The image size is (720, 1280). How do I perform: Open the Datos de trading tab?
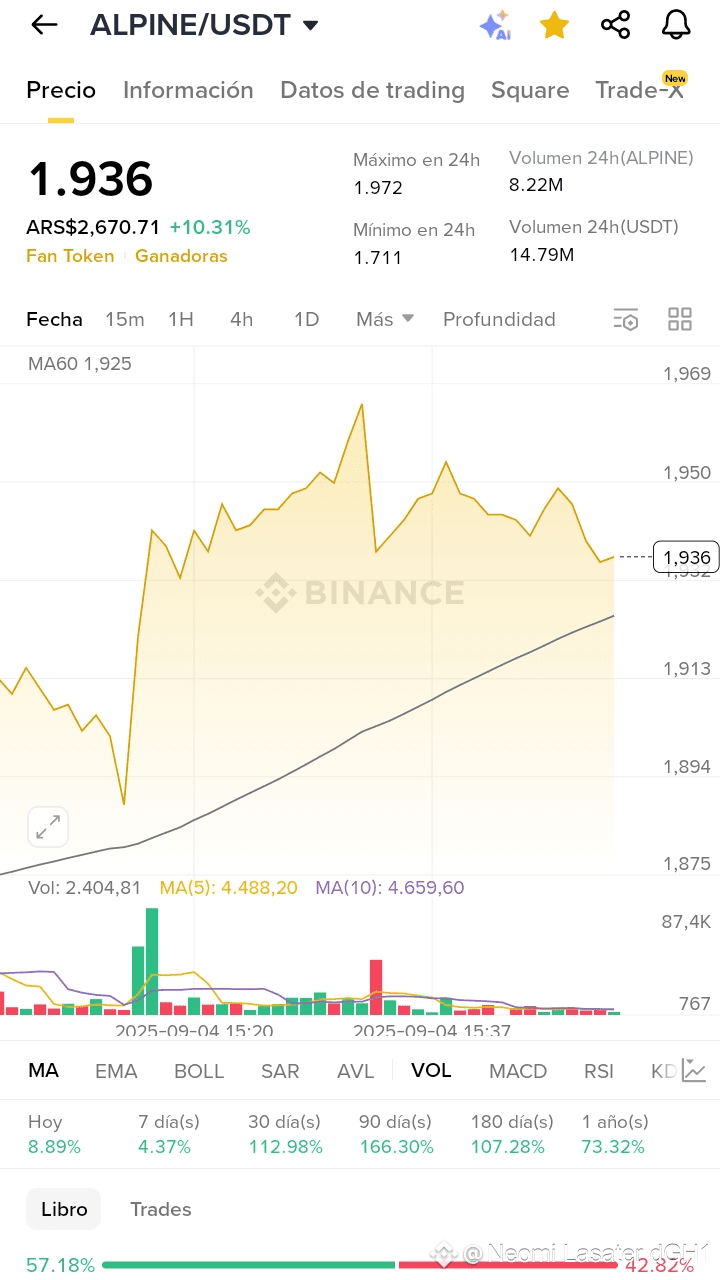coord(372,90)
